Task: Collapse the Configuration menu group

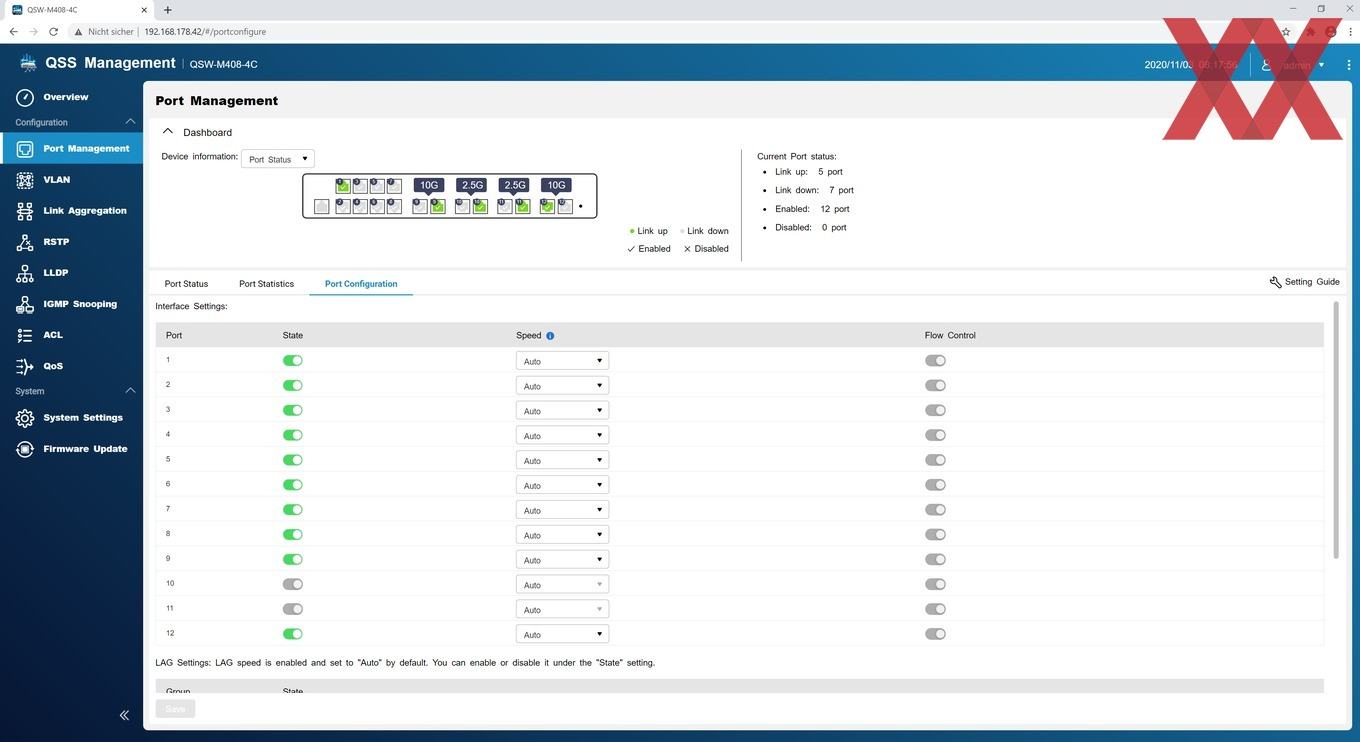Action: (130, 122)
